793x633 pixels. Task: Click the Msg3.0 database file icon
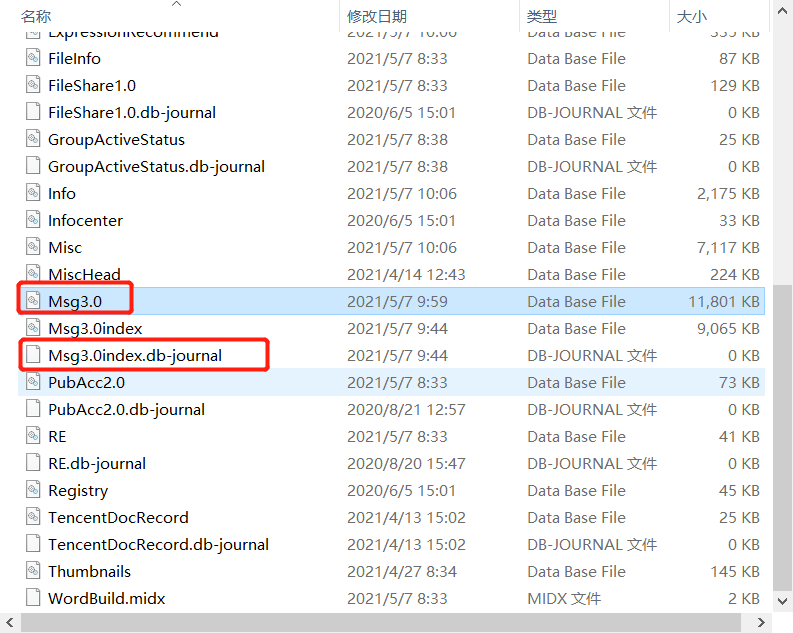[x=34, y=301]
